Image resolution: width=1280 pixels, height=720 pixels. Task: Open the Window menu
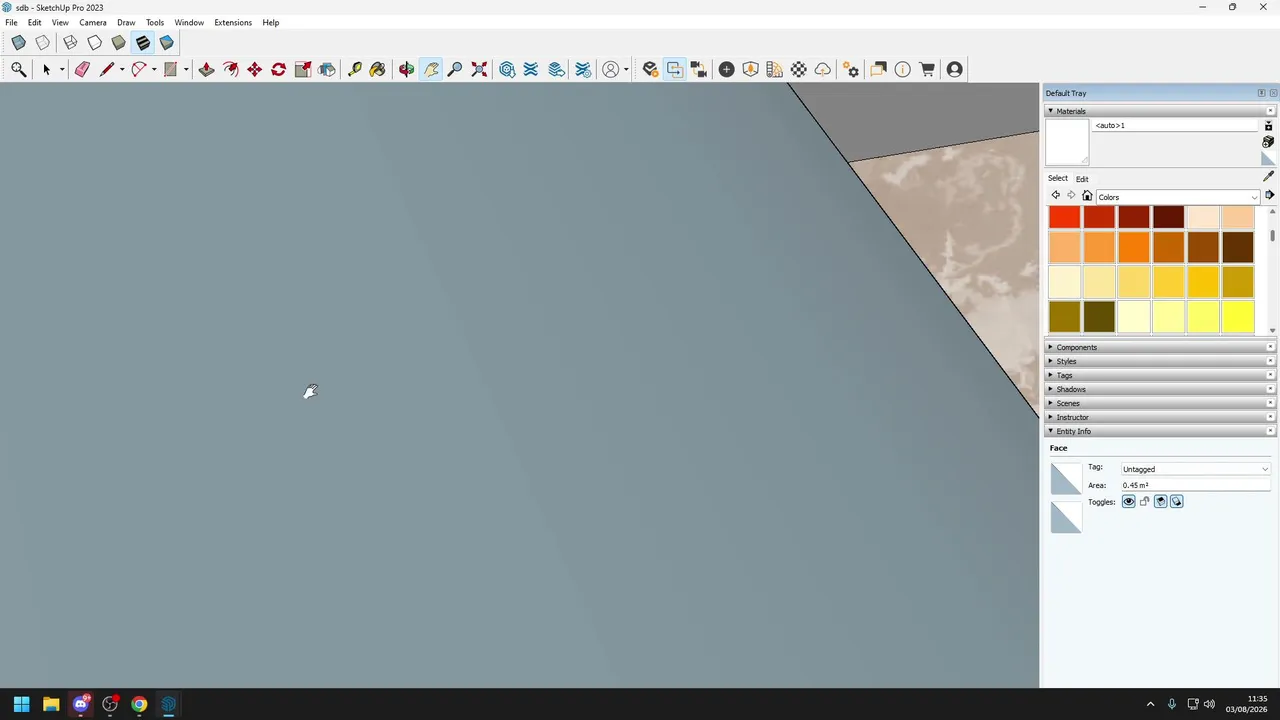pos(189,22)
